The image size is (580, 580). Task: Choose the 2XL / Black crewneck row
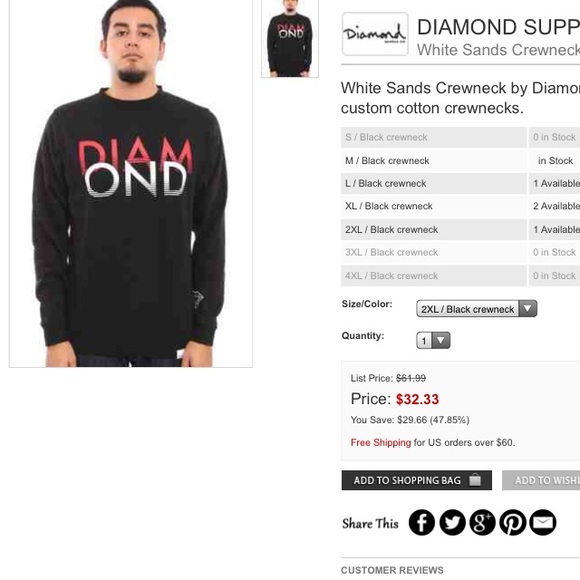(460, 229)
